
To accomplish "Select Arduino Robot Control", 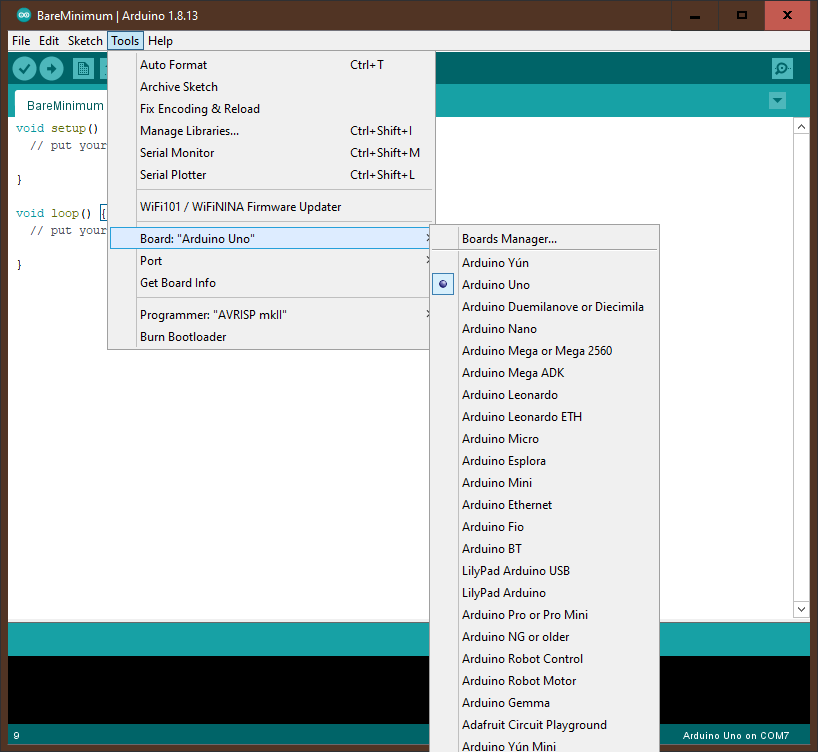I will 545,659.
